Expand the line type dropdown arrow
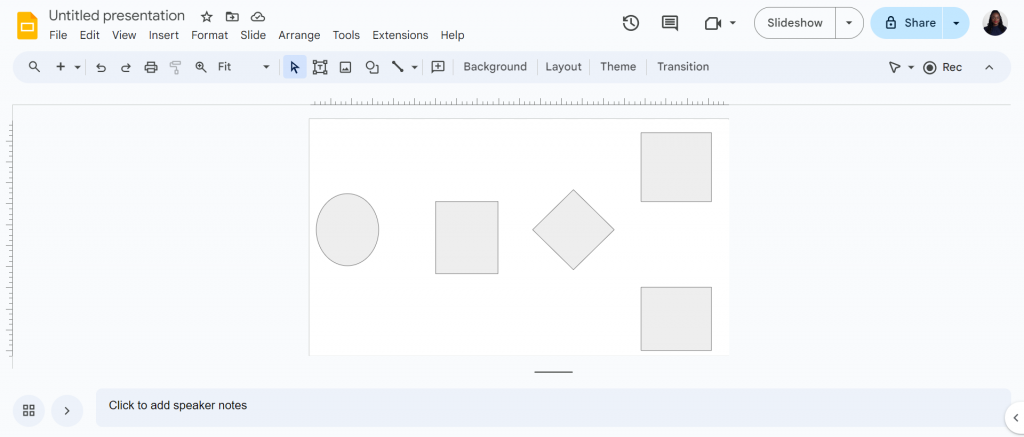 pos(415,67)
